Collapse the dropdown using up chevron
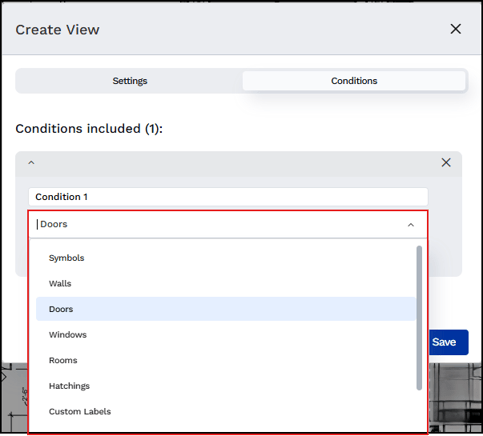Viewport: 483px width, 436px height. click(411, 225)
